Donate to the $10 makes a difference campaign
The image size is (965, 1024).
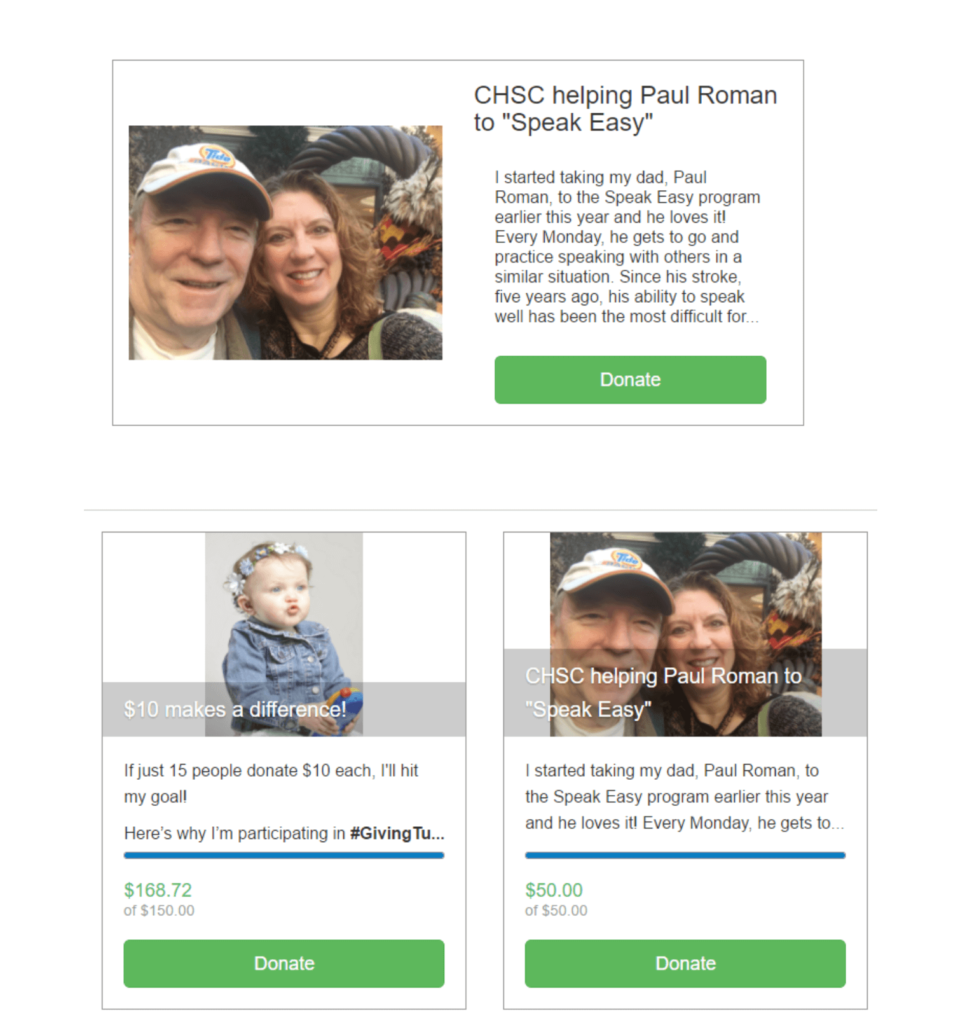(284, 963)
